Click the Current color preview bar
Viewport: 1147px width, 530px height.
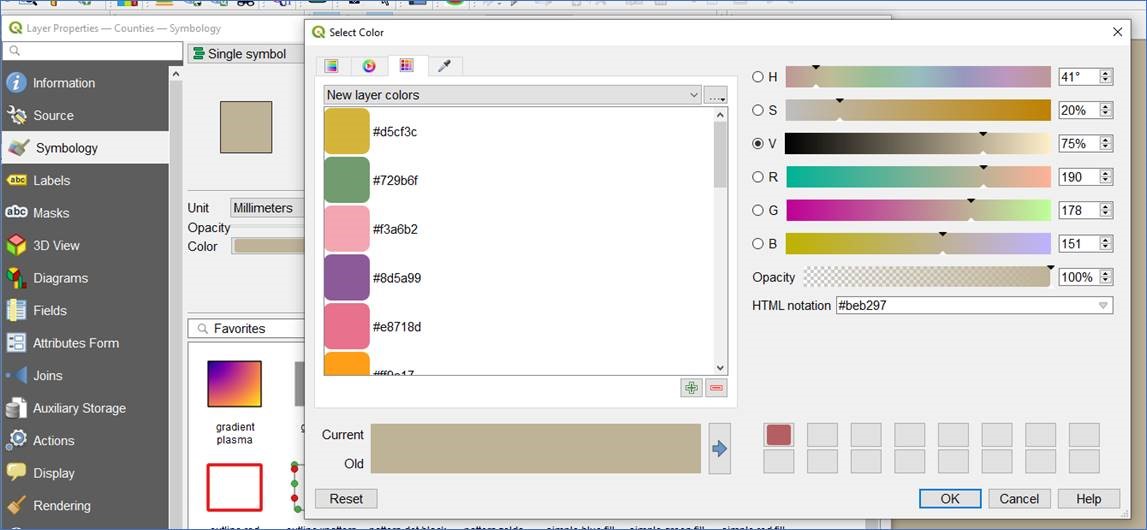(x=535, y=436)
